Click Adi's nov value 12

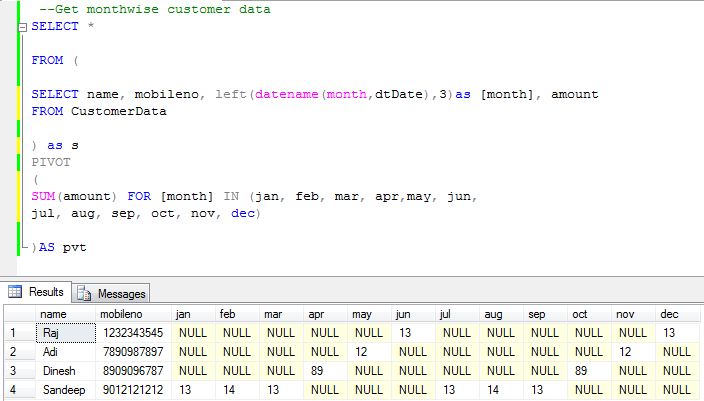click(633, 352)
